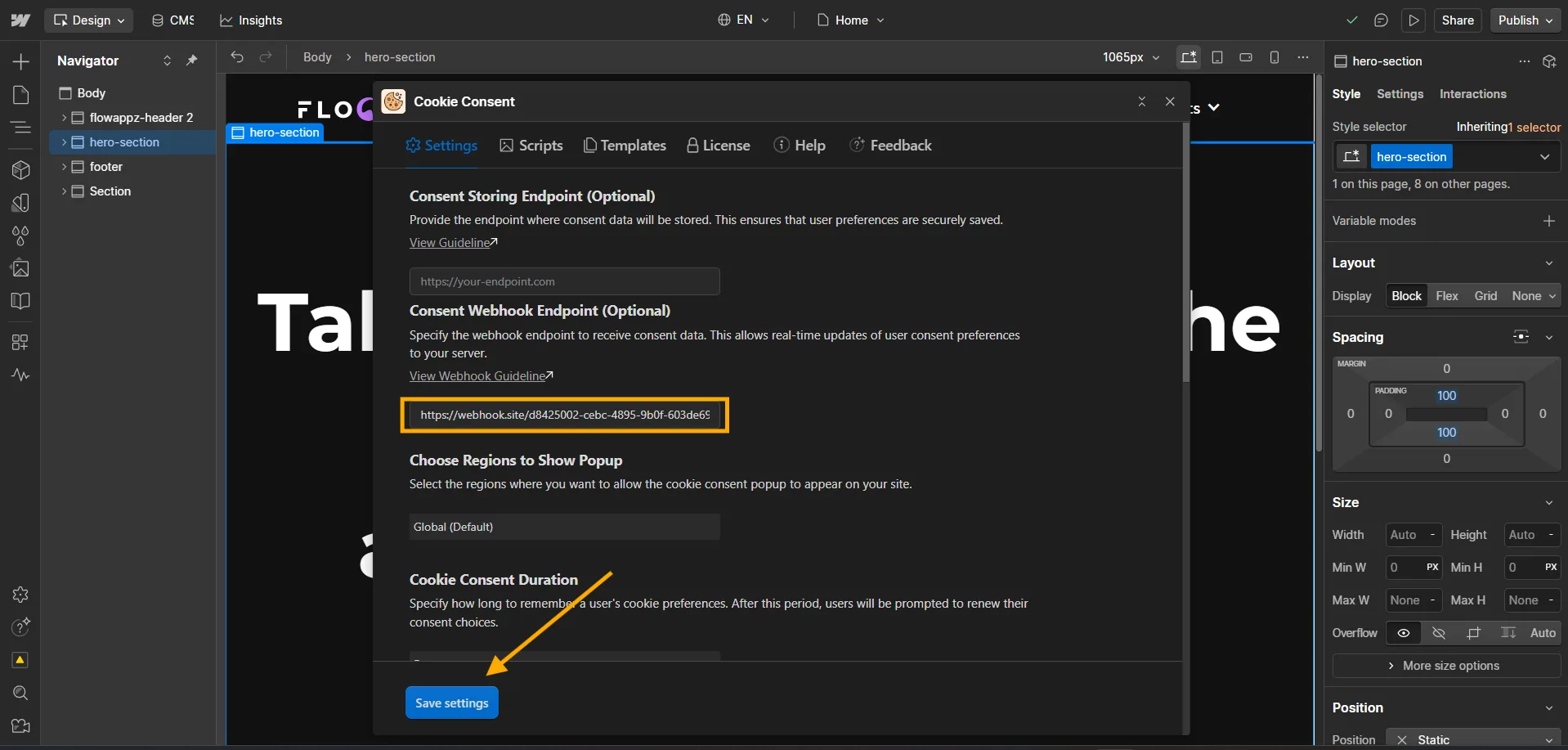Set overflow to Auto

point(1543,633)
